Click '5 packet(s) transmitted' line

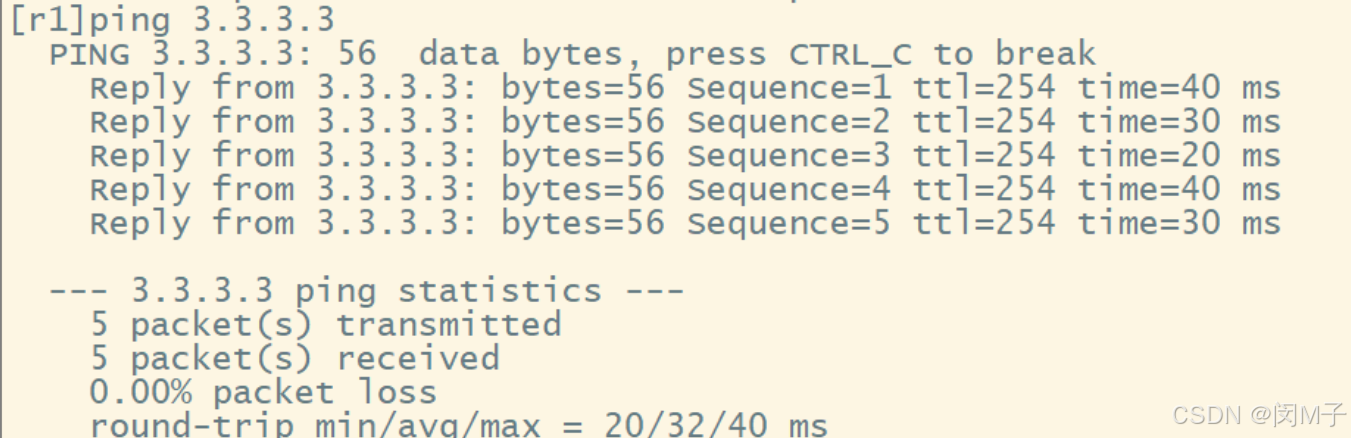pyautogui.click(x=326, y=325)
